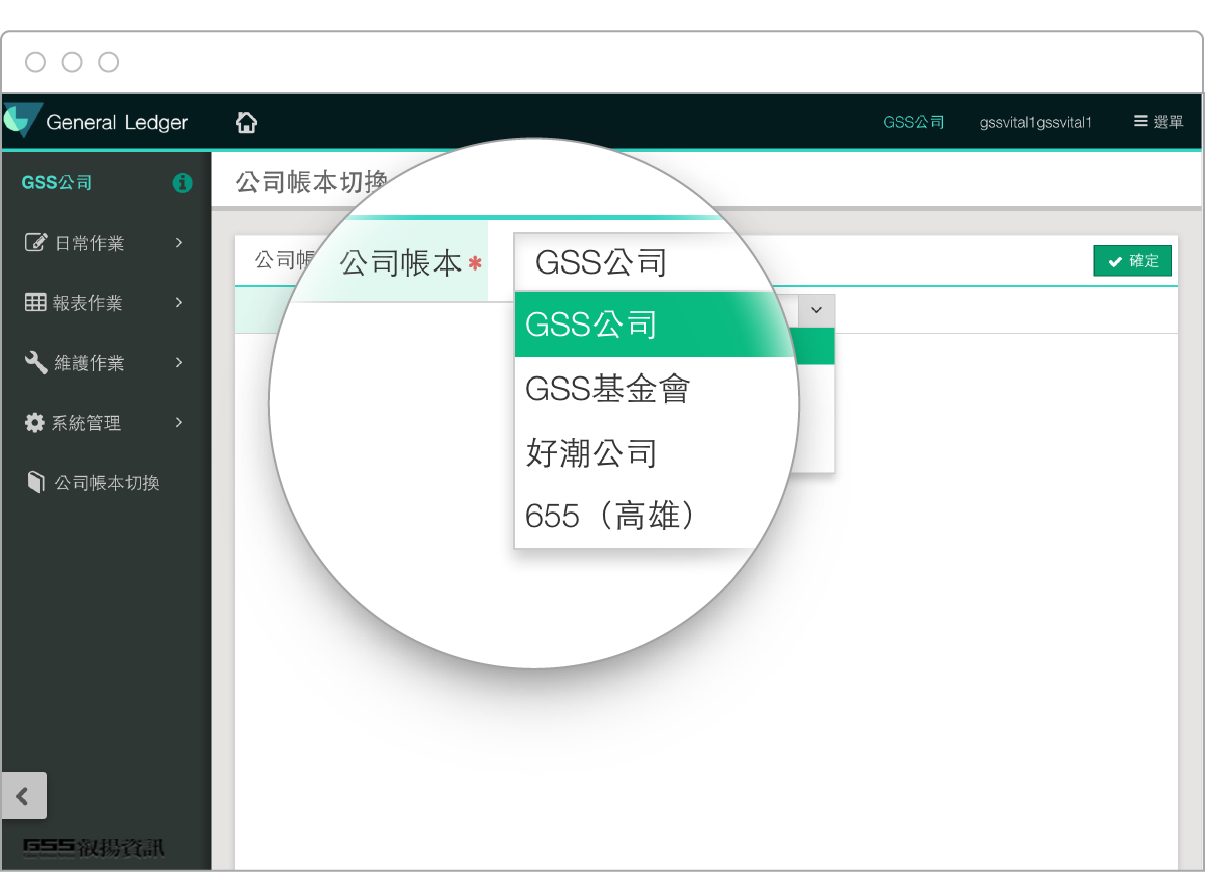Click the 報表作業 table icon
This screenshot has height=872, width=1205.
36,302
